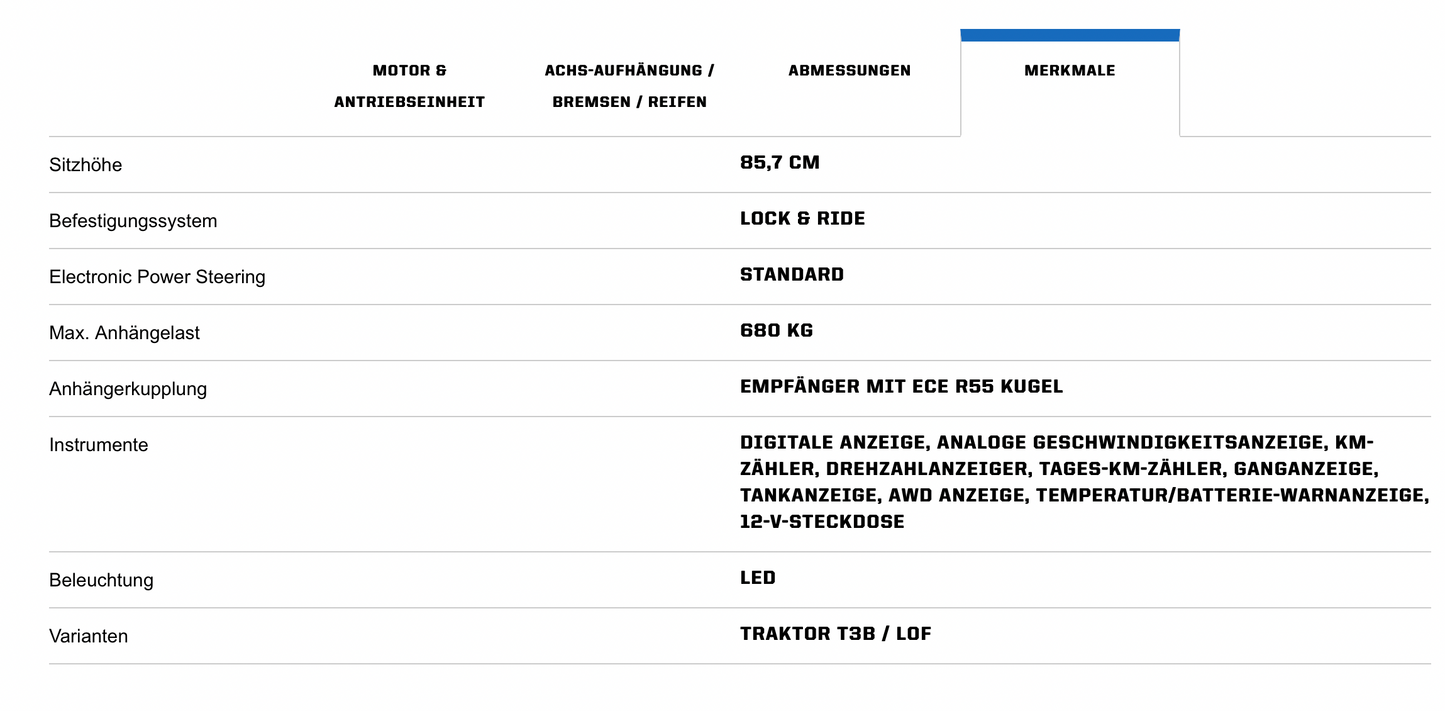
Task: Open the Achs-Aufhängung / Bremsen / Reifen tab
Action: [x=629, y=86]
